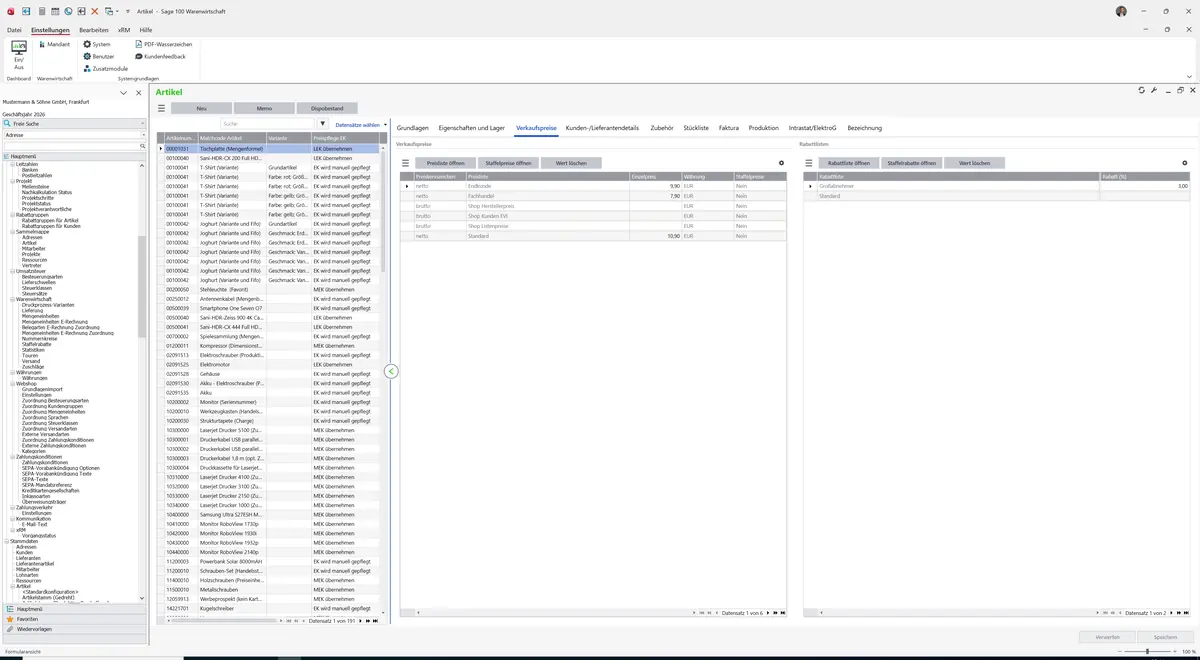Image resolution: width=1200 pixels, height=660 pixels.
Task: Open Mandant settings in the ribbon
Action: tap(53, 44)
